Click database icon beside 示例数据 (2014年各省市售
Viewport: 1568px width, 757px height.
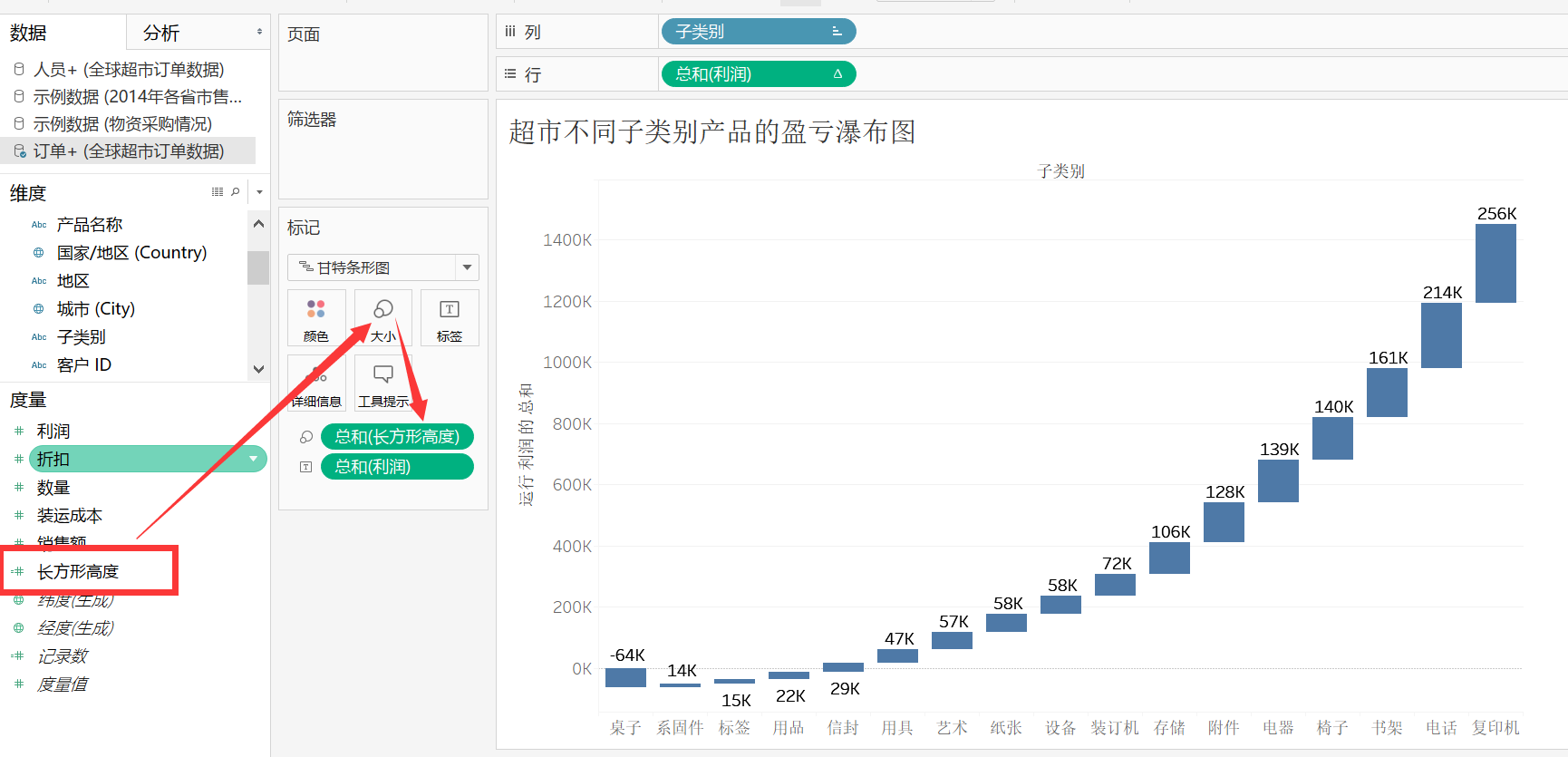pyautogui.click(x=19, y=96)
